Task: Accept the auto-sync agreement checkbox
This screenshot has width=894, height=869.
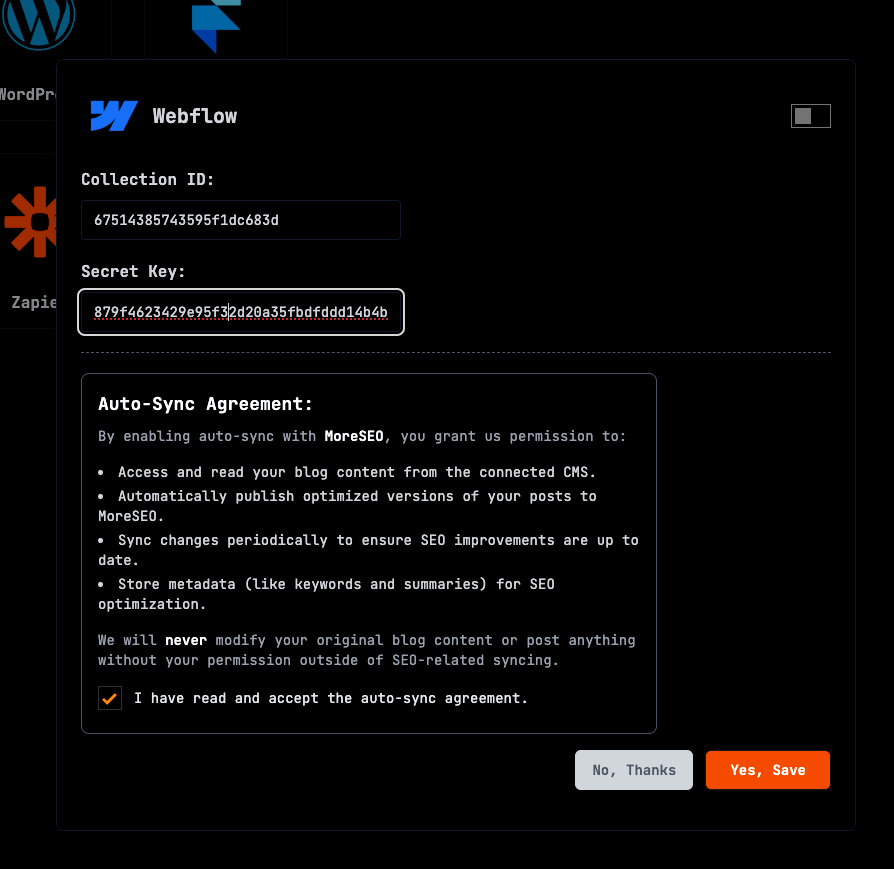Action: coord(110,698)
